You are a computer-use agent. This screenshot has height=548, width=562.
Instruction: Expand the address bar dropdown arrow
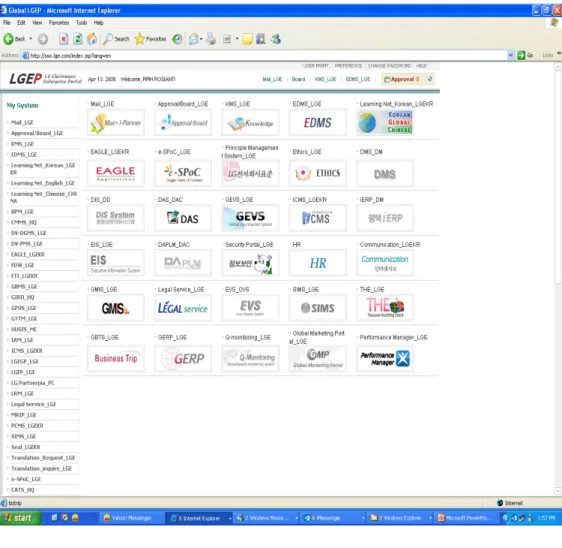[510, 55]
